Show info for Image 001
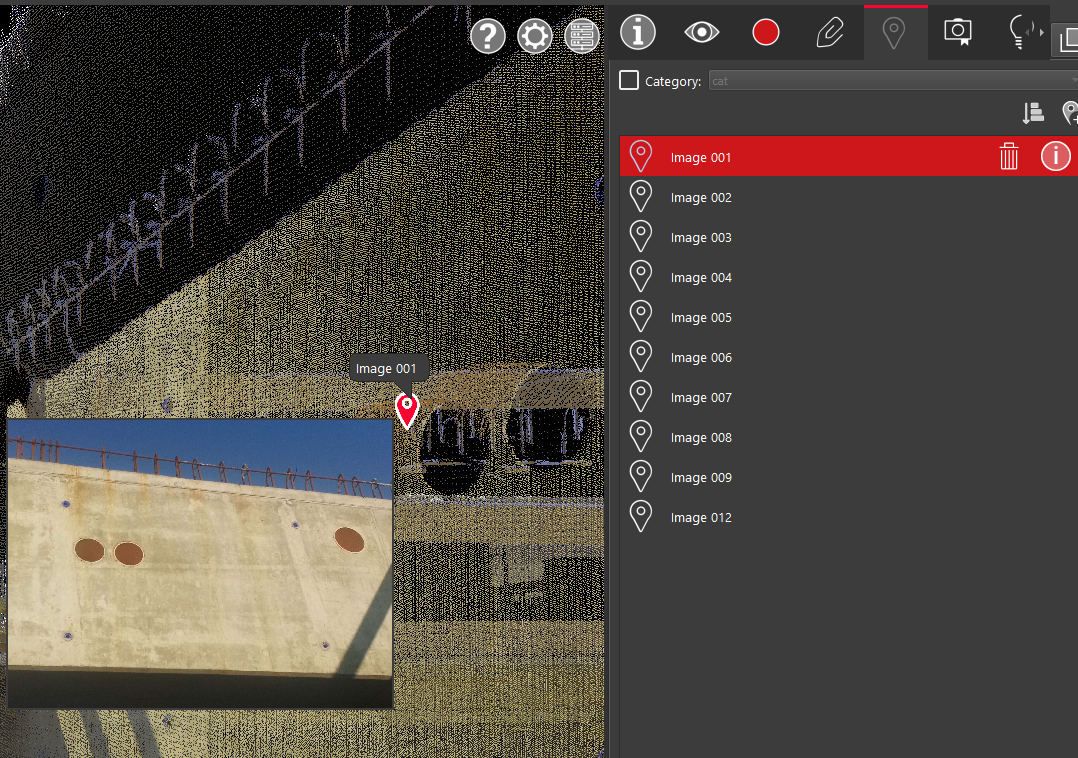The height and width of the screenshot is (758, 1078). pos(1055,156)
